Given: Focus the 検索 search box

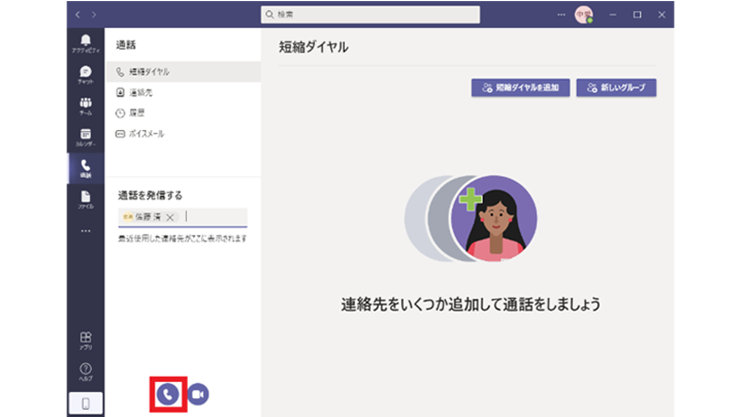Looking at the screenshot, I should point(370,15).
